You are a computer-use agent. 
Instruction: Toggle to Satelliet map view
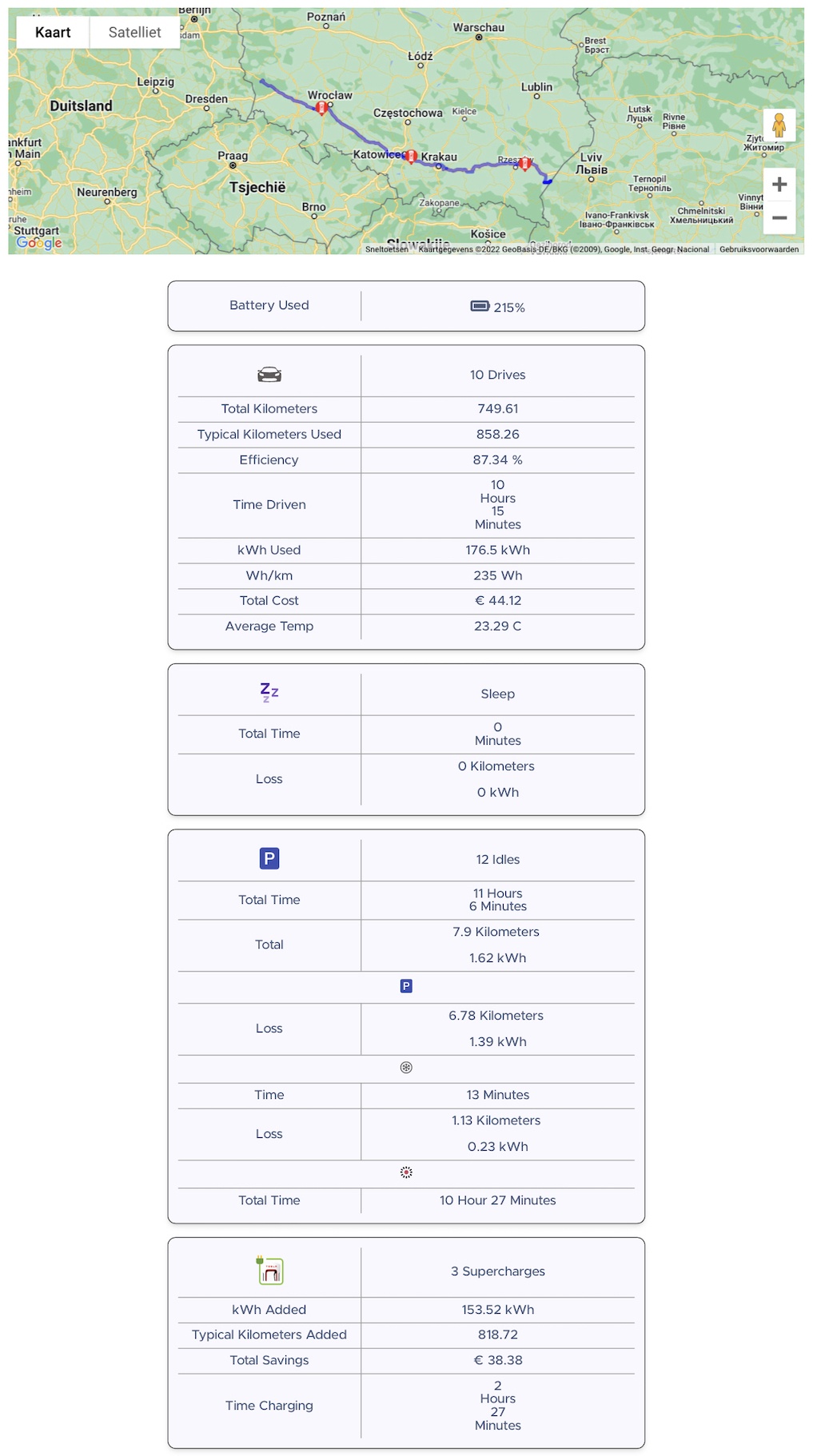pos(134,32)
